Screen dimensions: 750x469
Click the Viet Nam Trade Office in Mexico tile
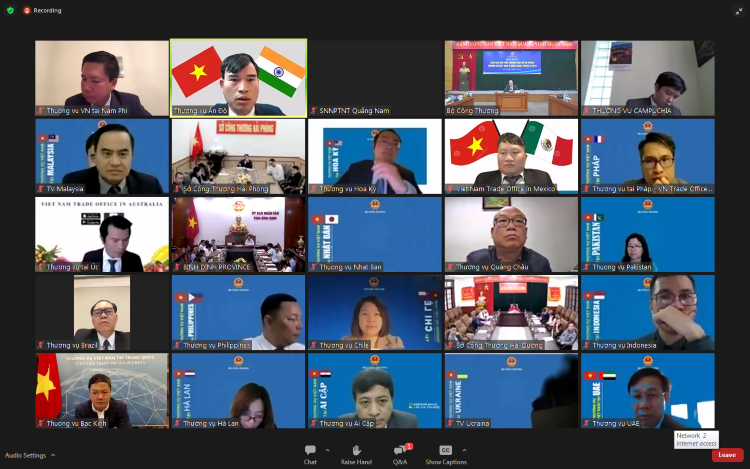point(511,156)
